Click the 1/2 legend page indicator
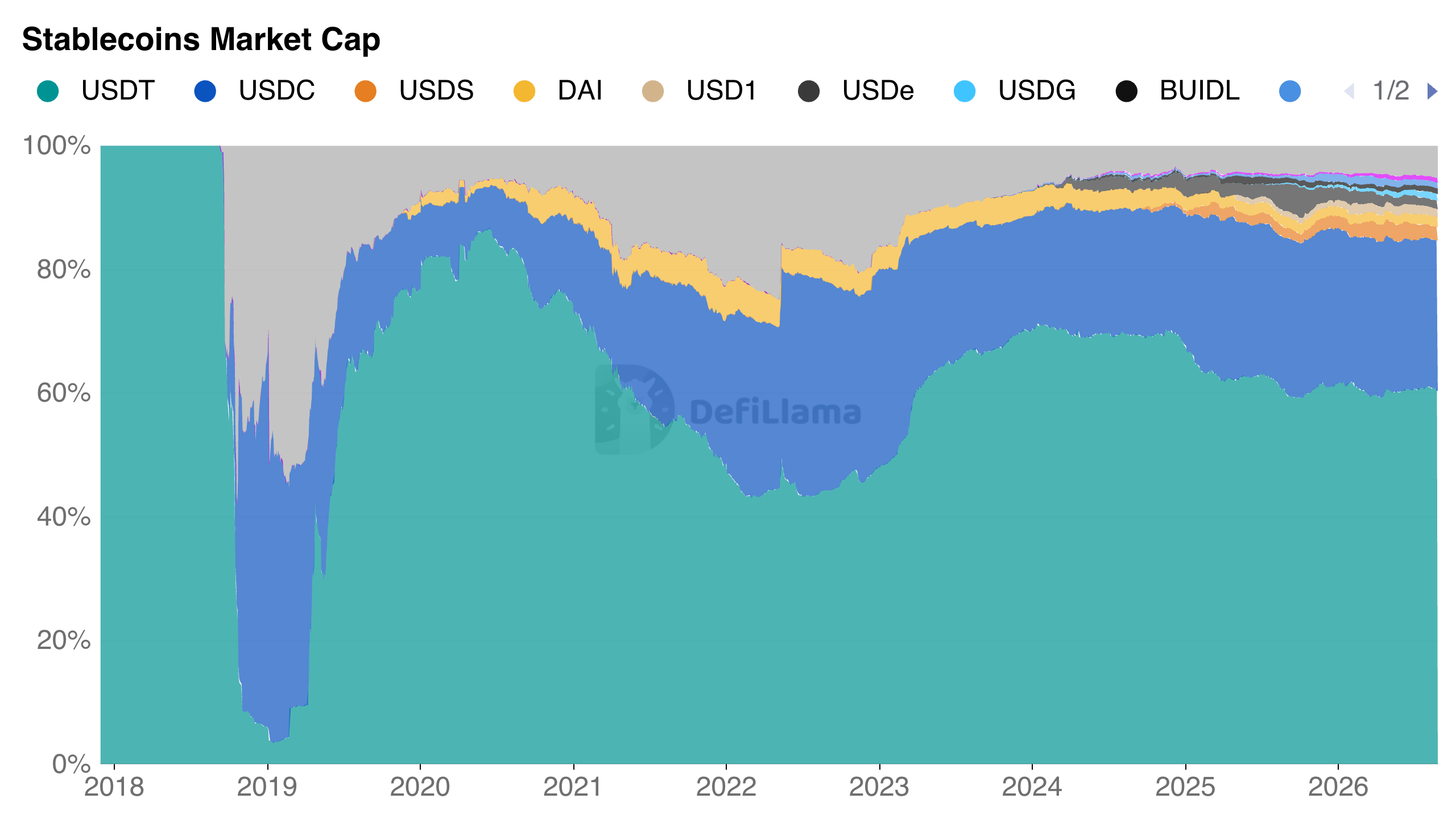The width and height of the screenshot is (1456, 819). [1391, 90]
